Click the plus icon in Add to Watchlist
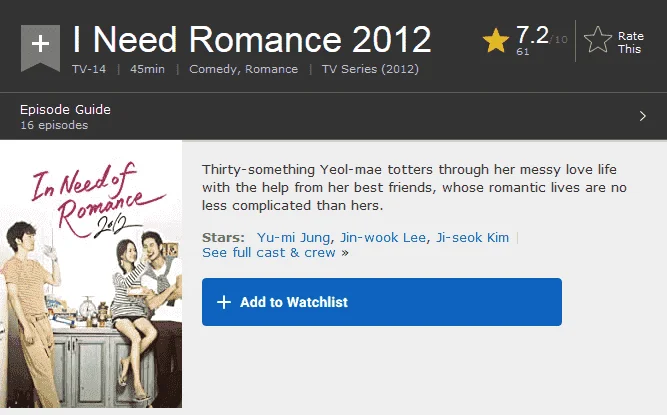This screenshot has height=415, width=667. pos(224,302)
